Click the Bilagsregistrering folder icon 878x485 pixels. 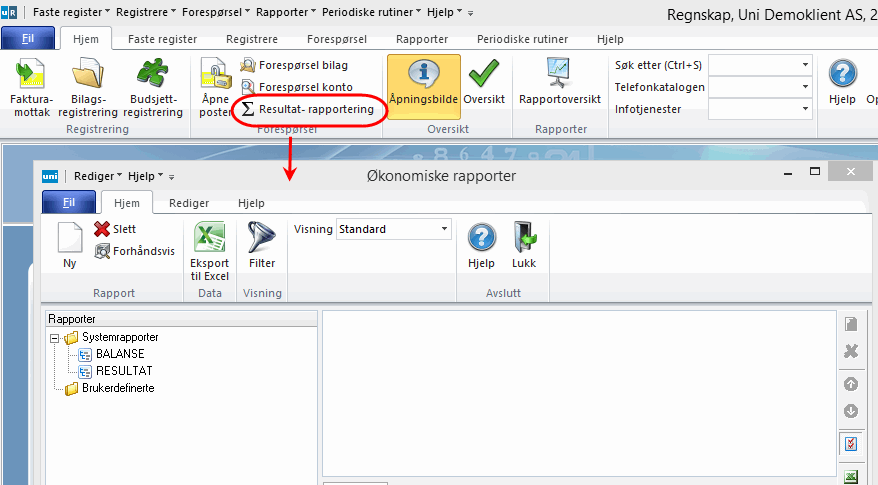point(88,76)
